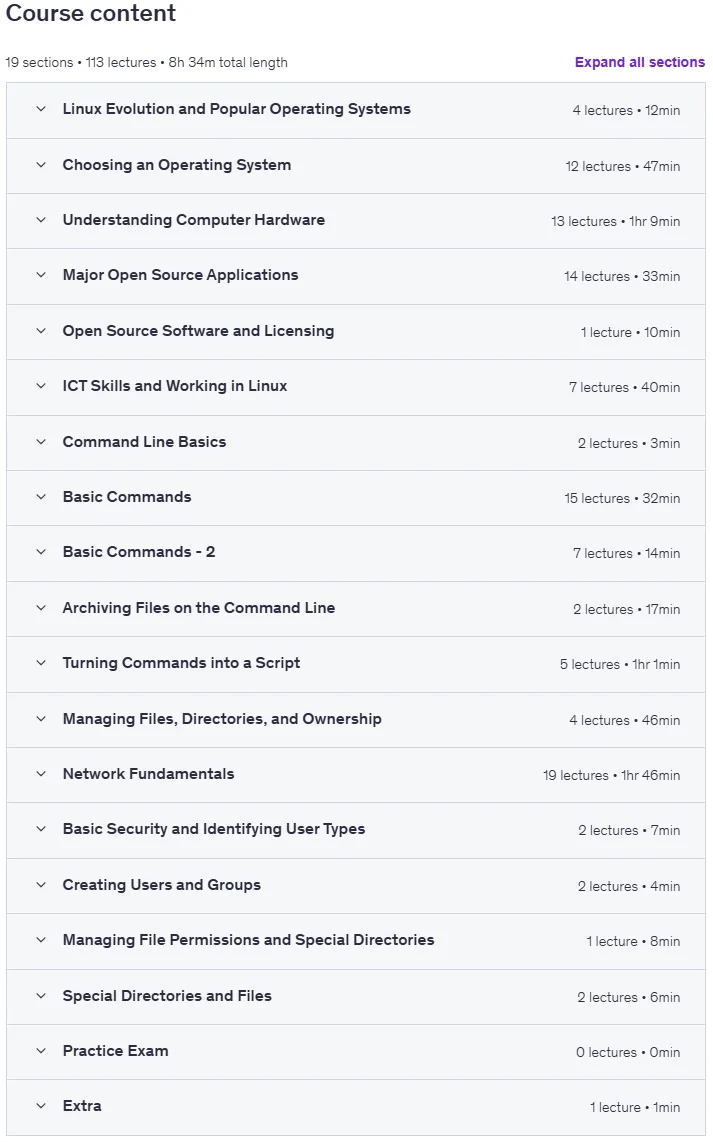
Task: Expand chevron for Command Line Basics
Action: 41,442
